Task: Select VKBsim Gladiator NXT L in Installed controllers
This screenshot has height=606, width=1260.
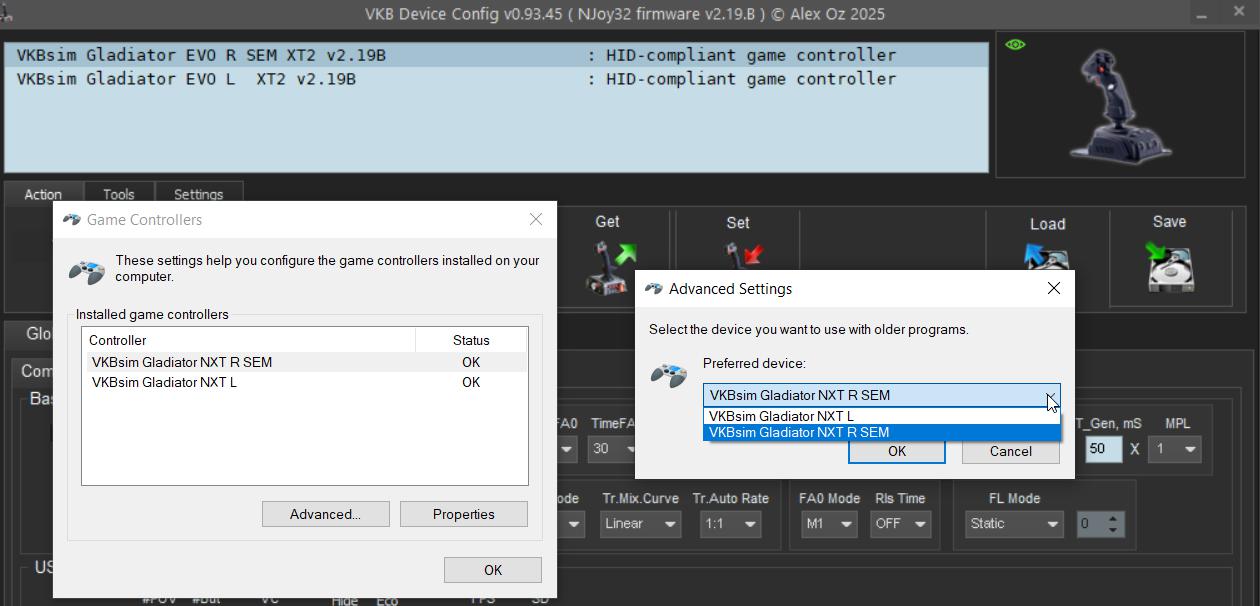Action: tap(304, 382)
